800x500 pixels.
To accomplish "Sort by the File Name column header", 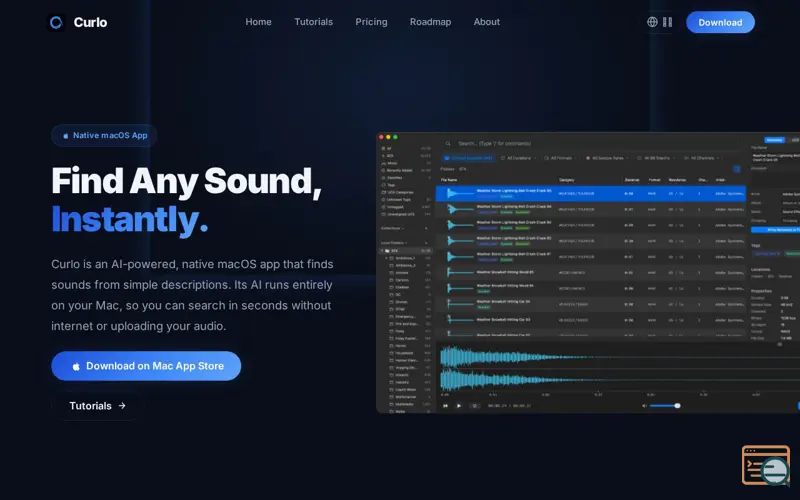I will pyautogui.click(x=449, y=180).
